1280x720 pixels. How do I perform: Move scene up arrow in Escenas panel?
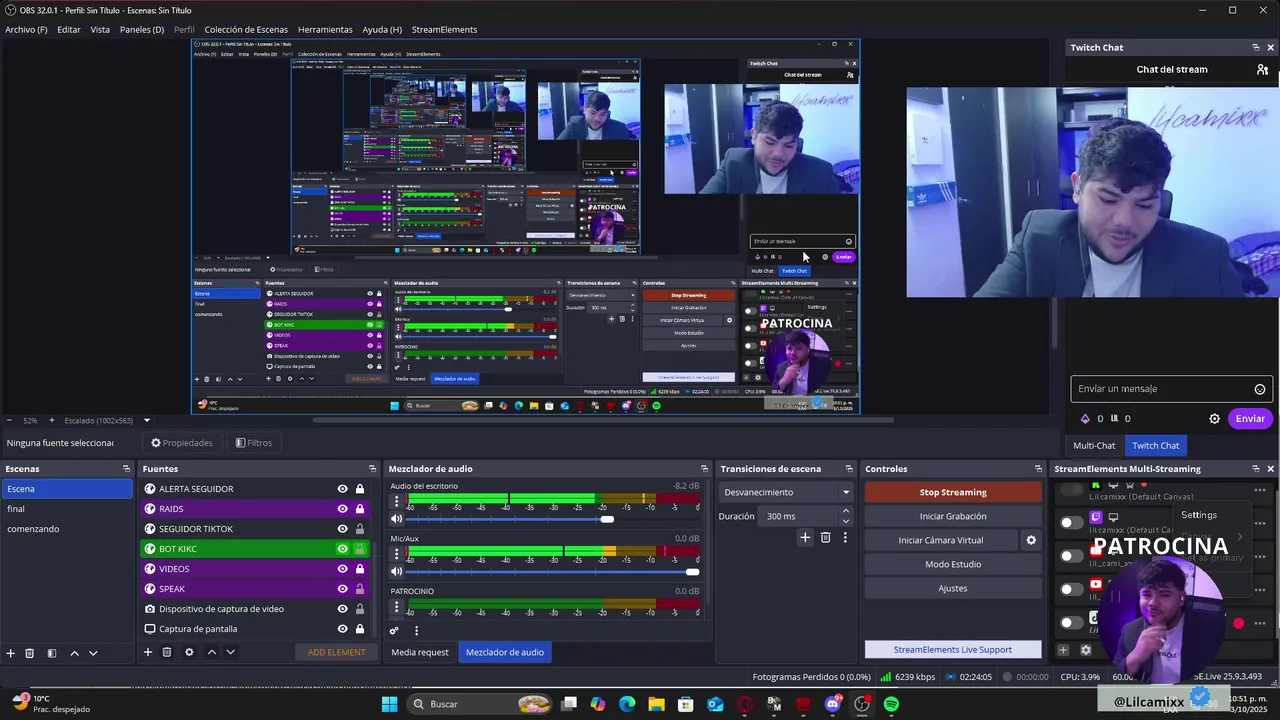click(x=74, y=653)
